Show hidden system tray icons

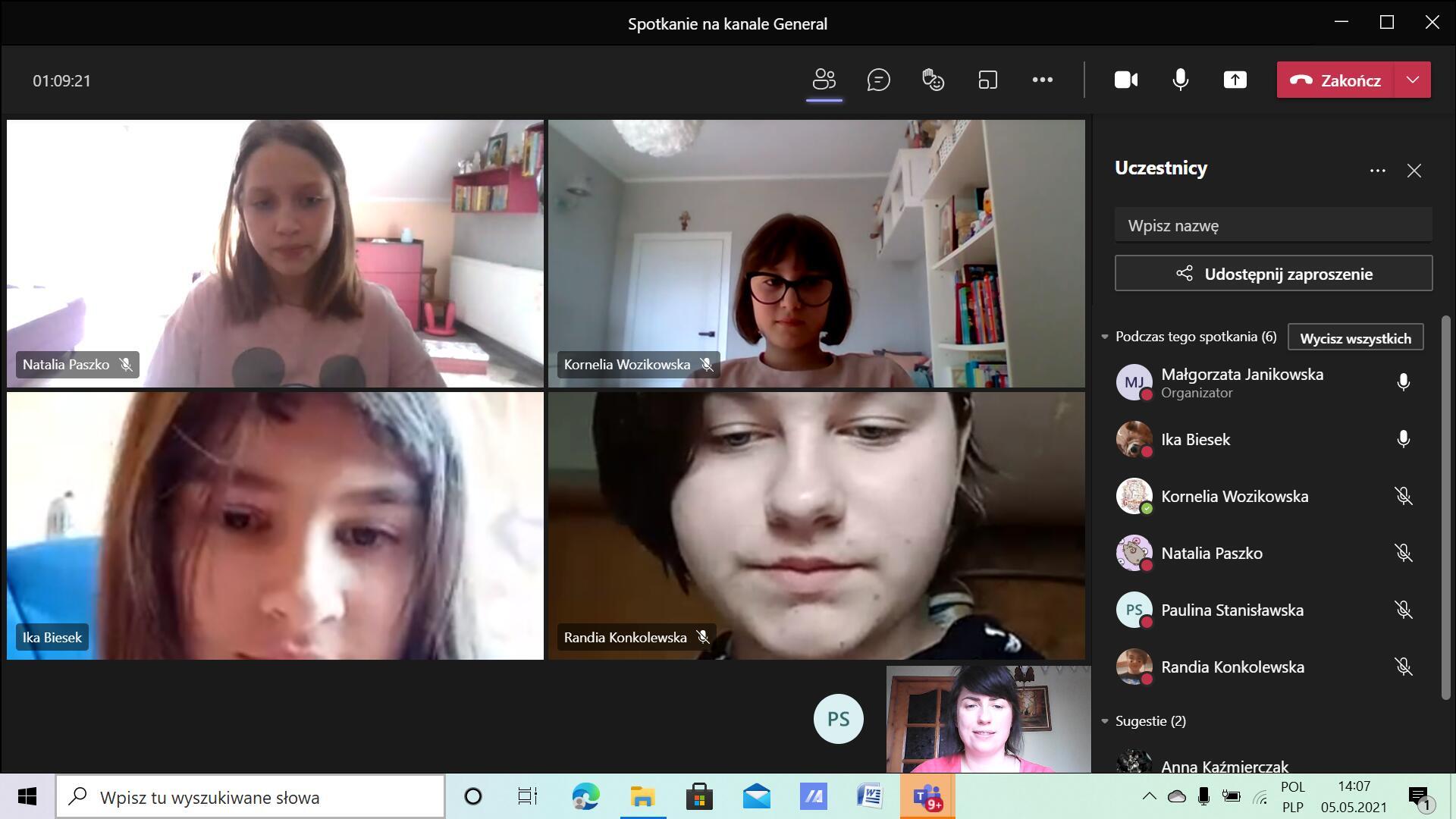(x=1149, y=796)
